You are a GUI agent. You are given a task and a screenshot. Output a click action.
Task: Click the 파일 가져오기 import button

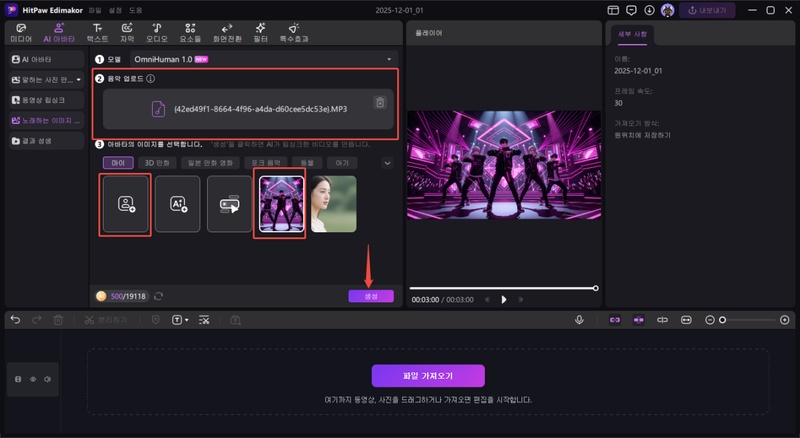click(428, 376)
